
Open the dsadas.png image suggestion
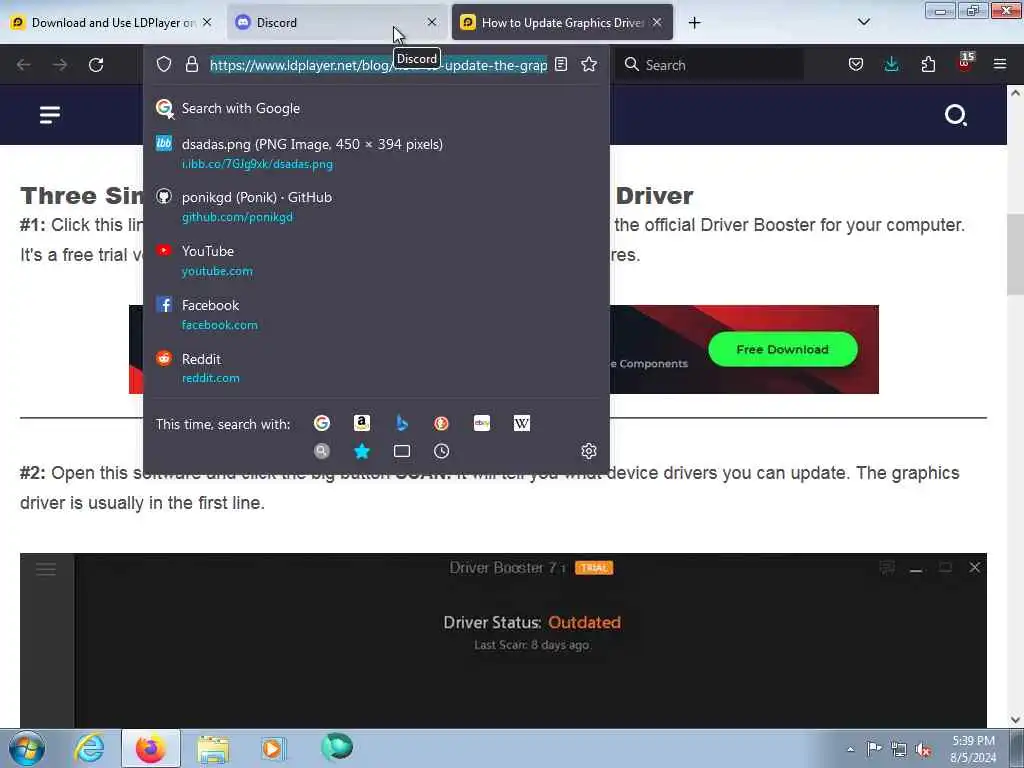[x=376, y=153]
